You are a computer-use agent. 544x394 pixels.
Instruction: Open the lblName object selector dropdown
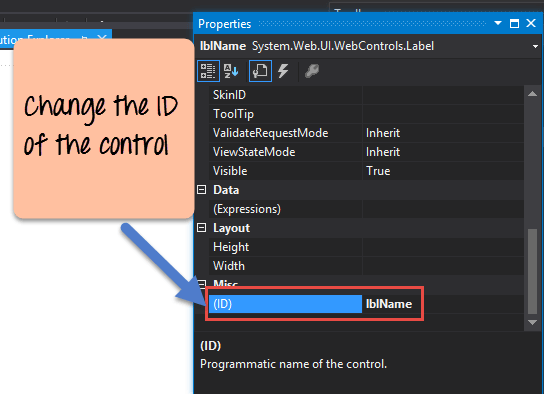(x=535, y=46)
